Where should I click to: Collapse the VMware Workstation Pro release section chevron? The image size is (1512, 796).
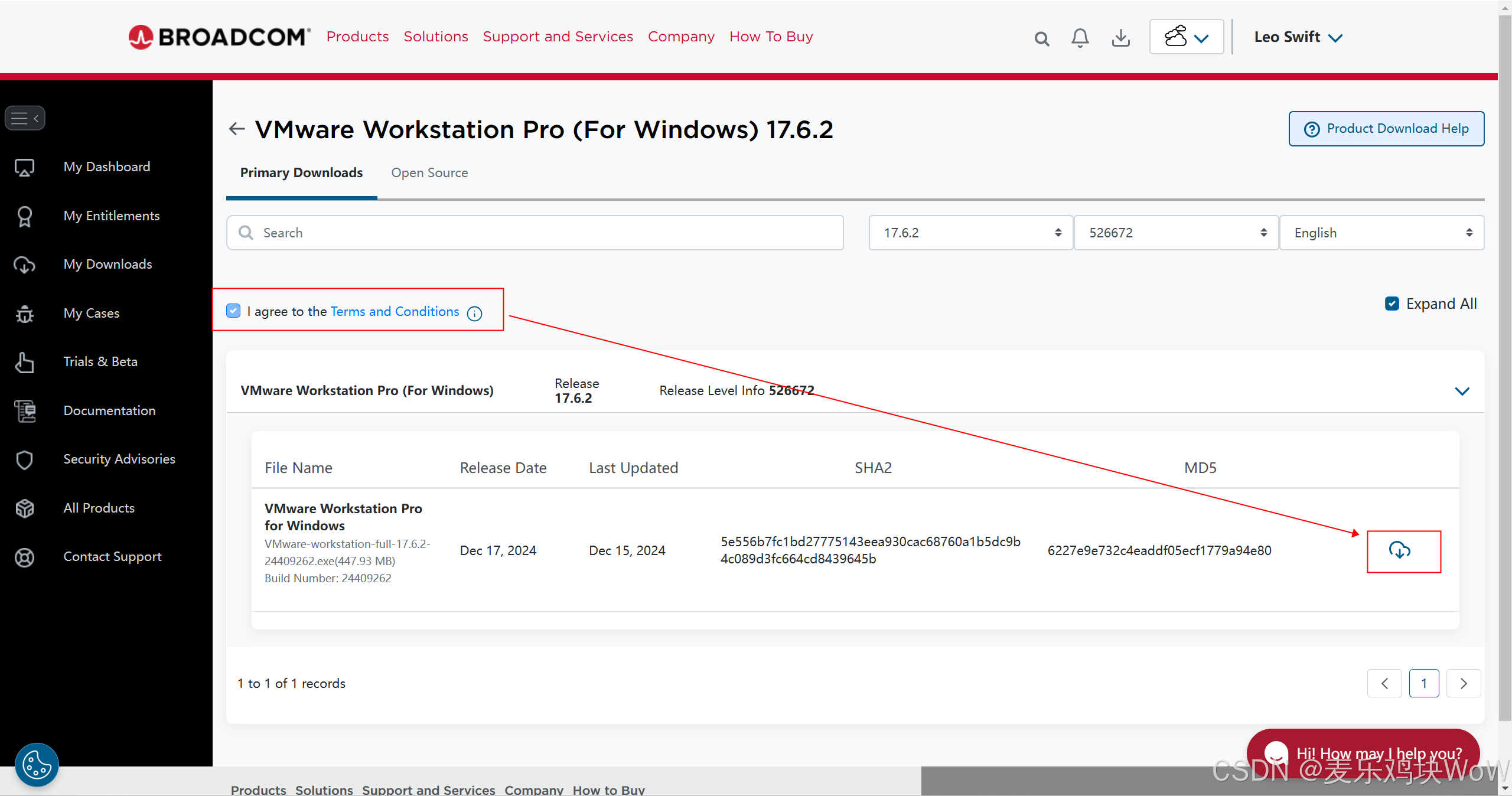[x=1462, y=391]
